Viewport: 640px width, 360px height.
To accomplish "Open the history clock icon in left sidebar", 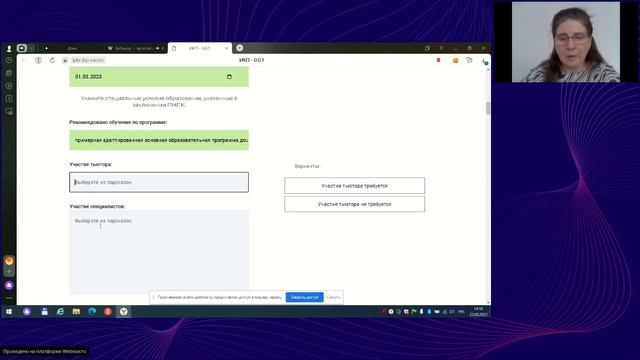I will 9,60.
